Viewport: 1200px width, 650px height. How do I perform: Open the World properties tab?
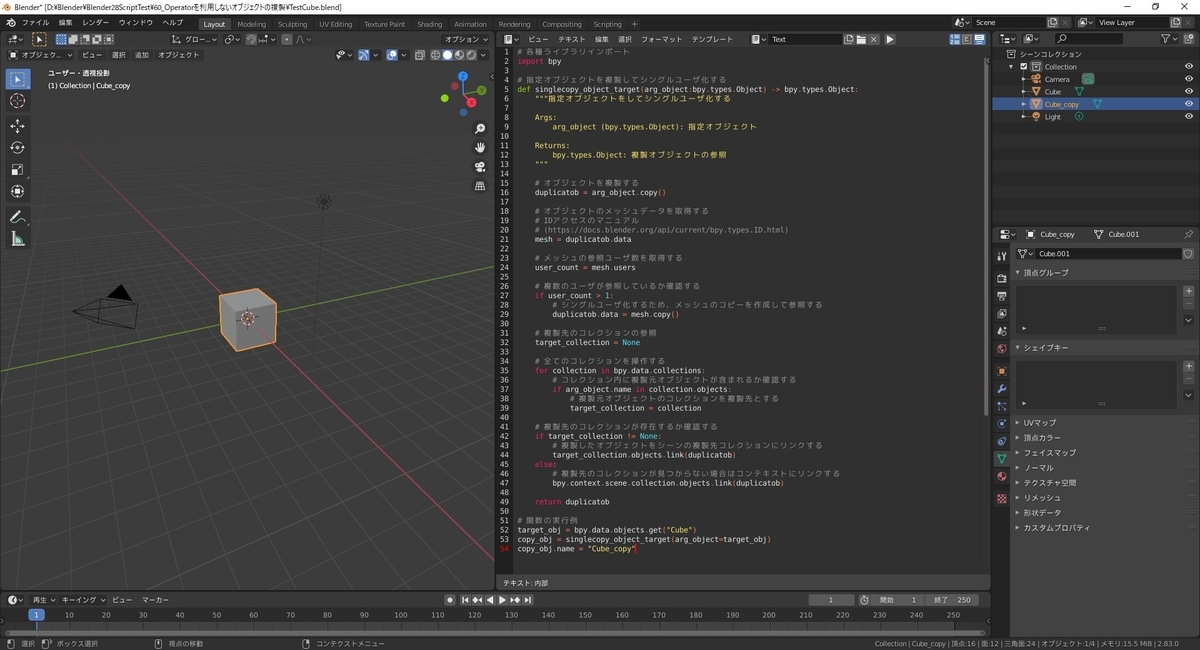coord(1001,349)
